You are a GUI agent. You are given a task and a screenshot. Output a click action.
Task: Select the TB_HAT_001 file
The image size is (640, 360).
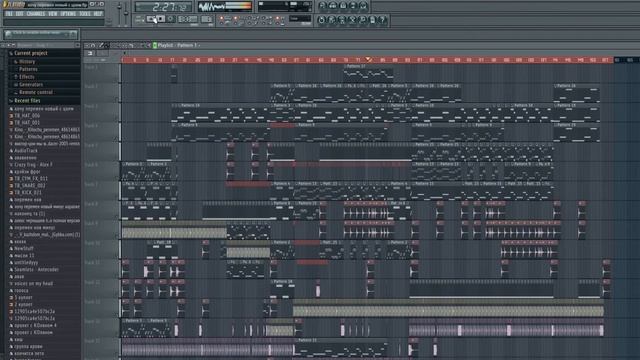[27, 122]
